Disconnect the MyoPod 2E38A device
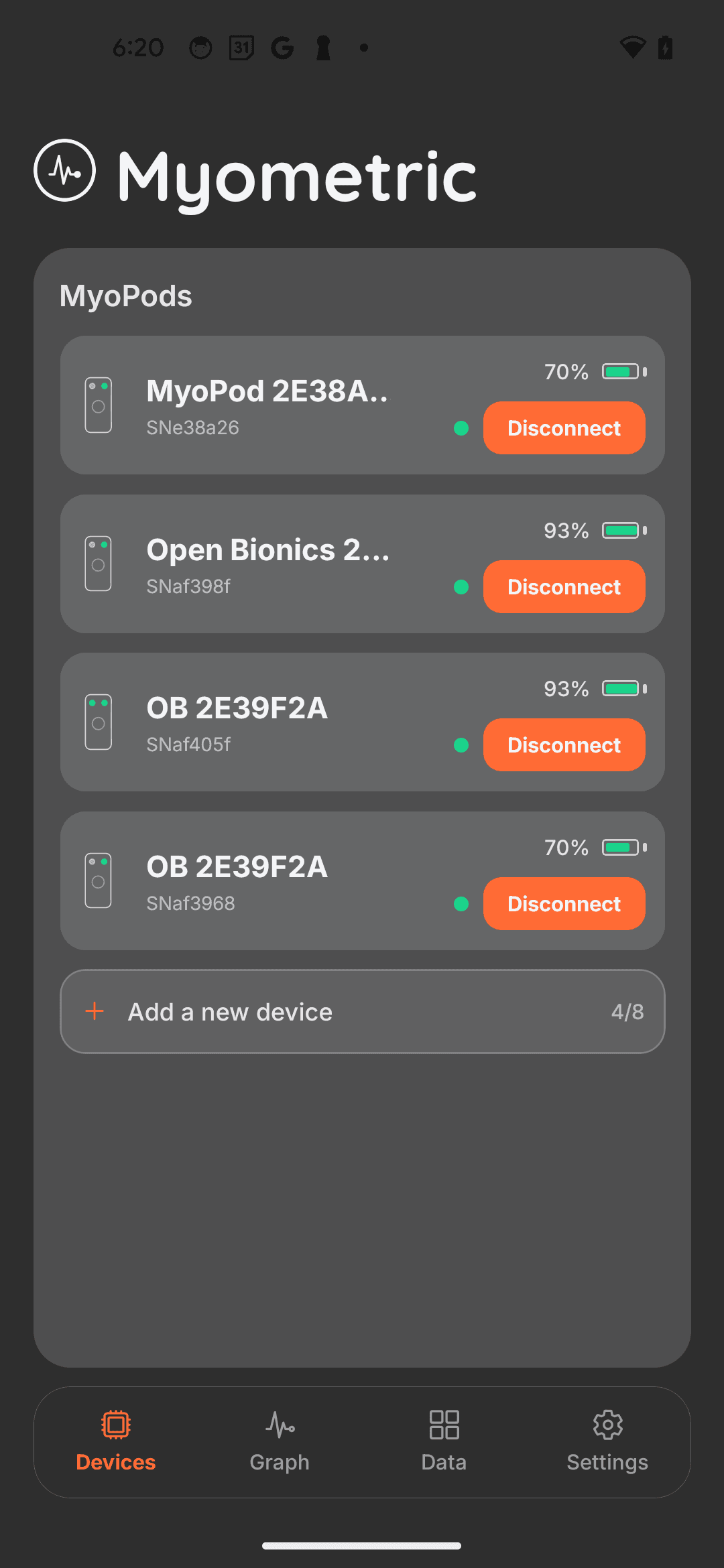The height and width of the screenshot is (1568, 724). [564, 428]
